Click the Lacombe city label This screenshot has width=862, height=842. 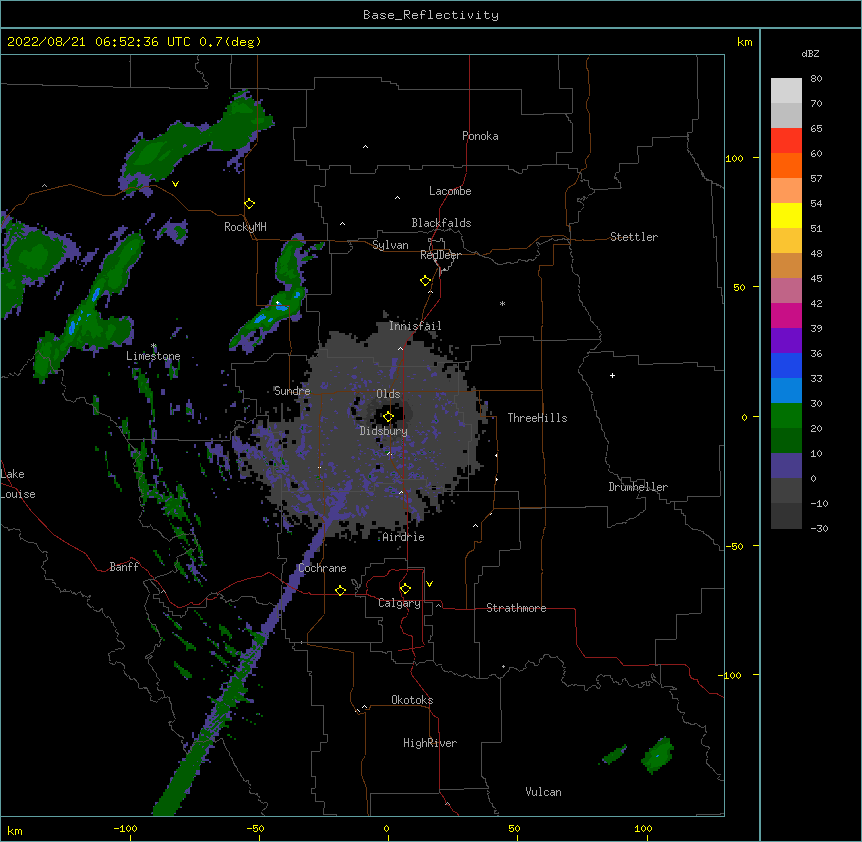click(x=450, y=191)
